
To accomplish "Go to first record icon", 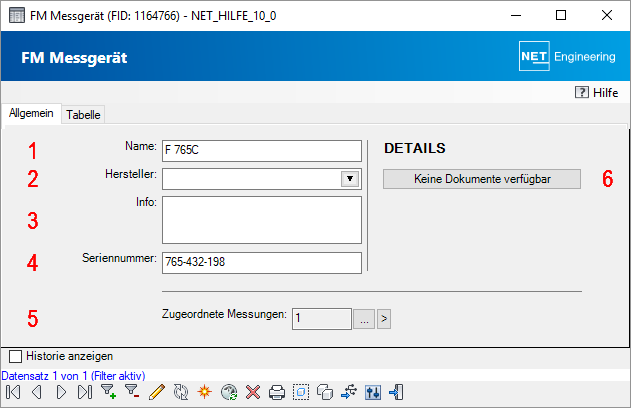I will click(13, 392).
